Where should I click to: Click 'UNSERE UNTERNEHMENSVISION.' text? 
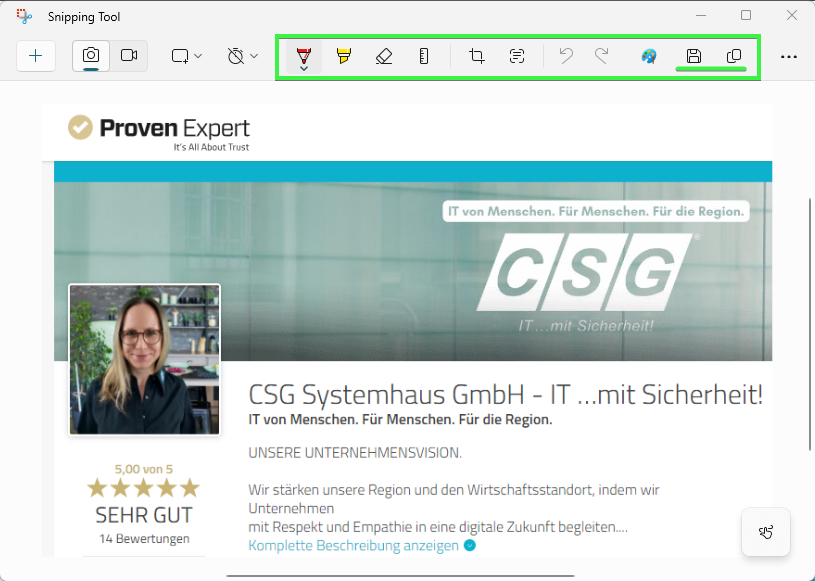click(x=355, y=453)
